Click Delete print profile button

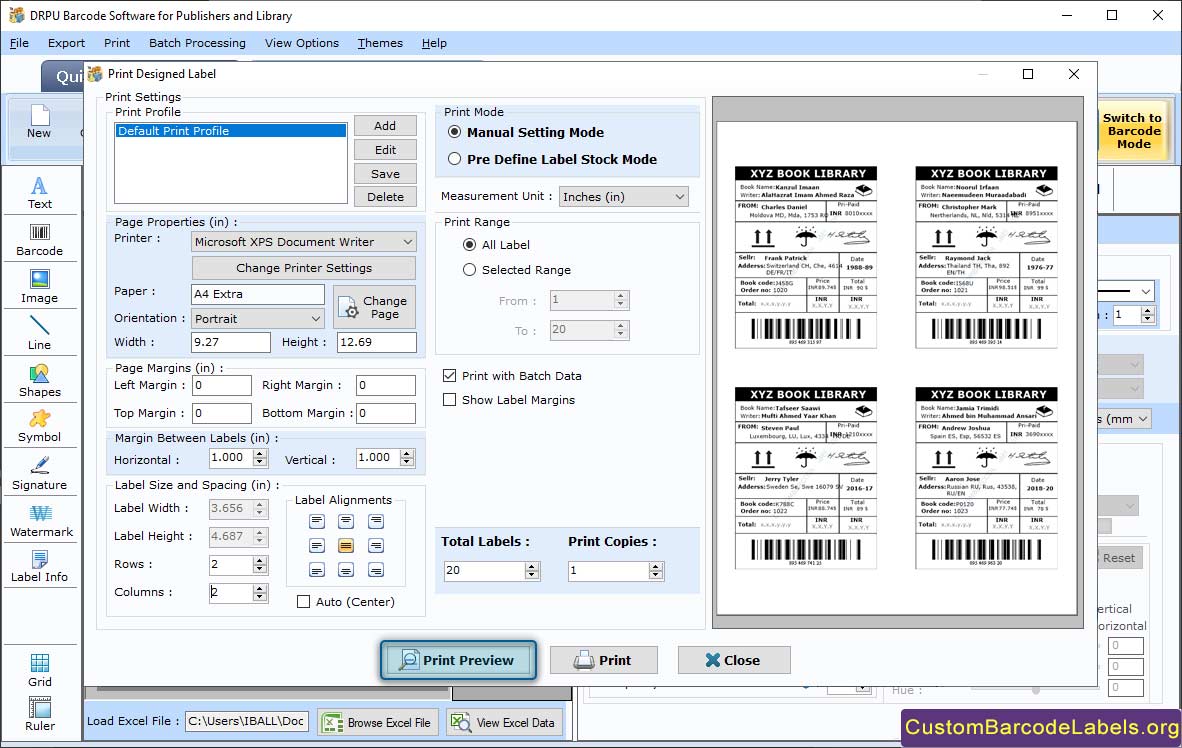pos(385,196)
